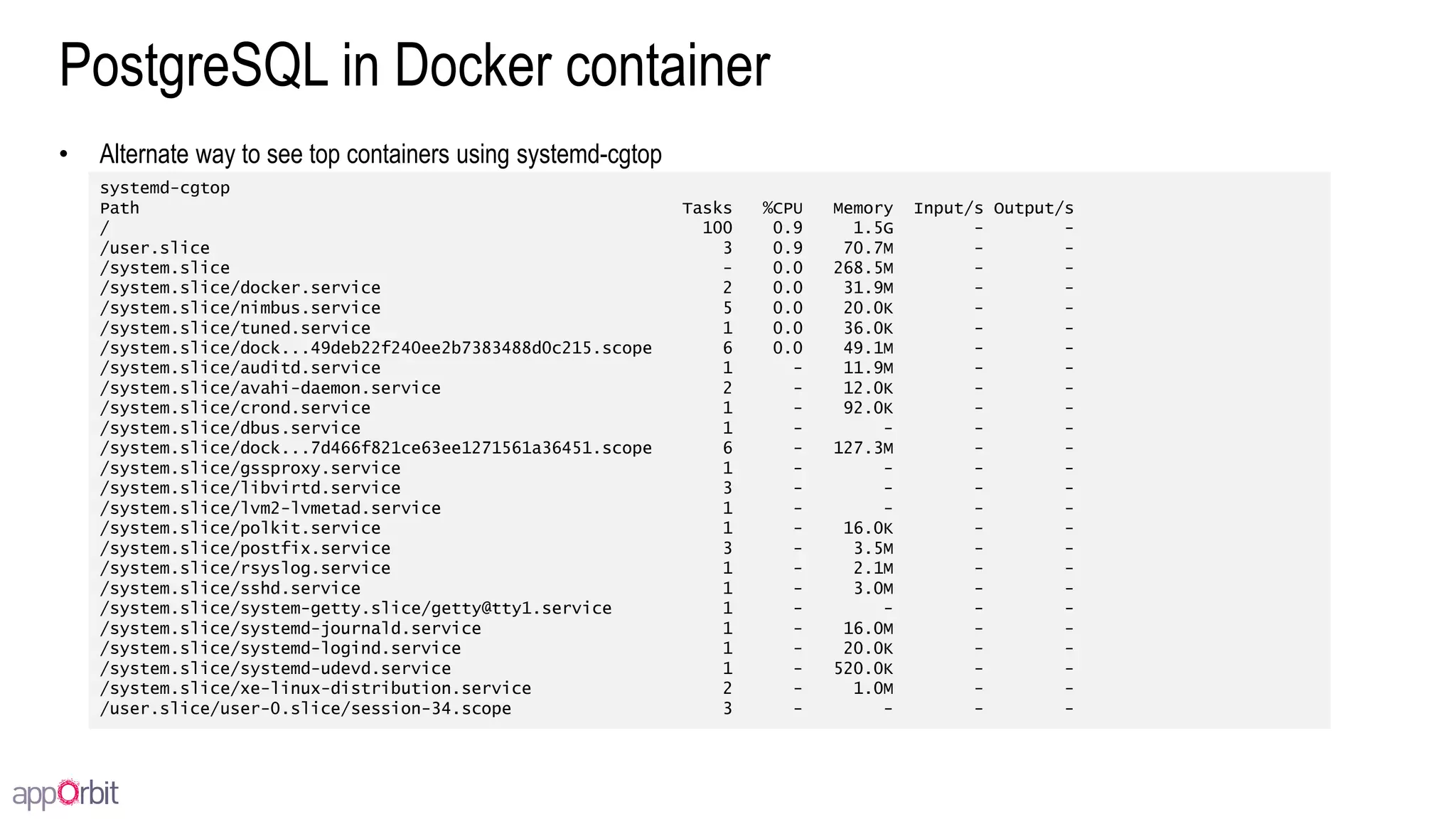Click the docker scope ending in 1a36451.scope
The image size is (1456, 819).
click(x=375, y=449)
